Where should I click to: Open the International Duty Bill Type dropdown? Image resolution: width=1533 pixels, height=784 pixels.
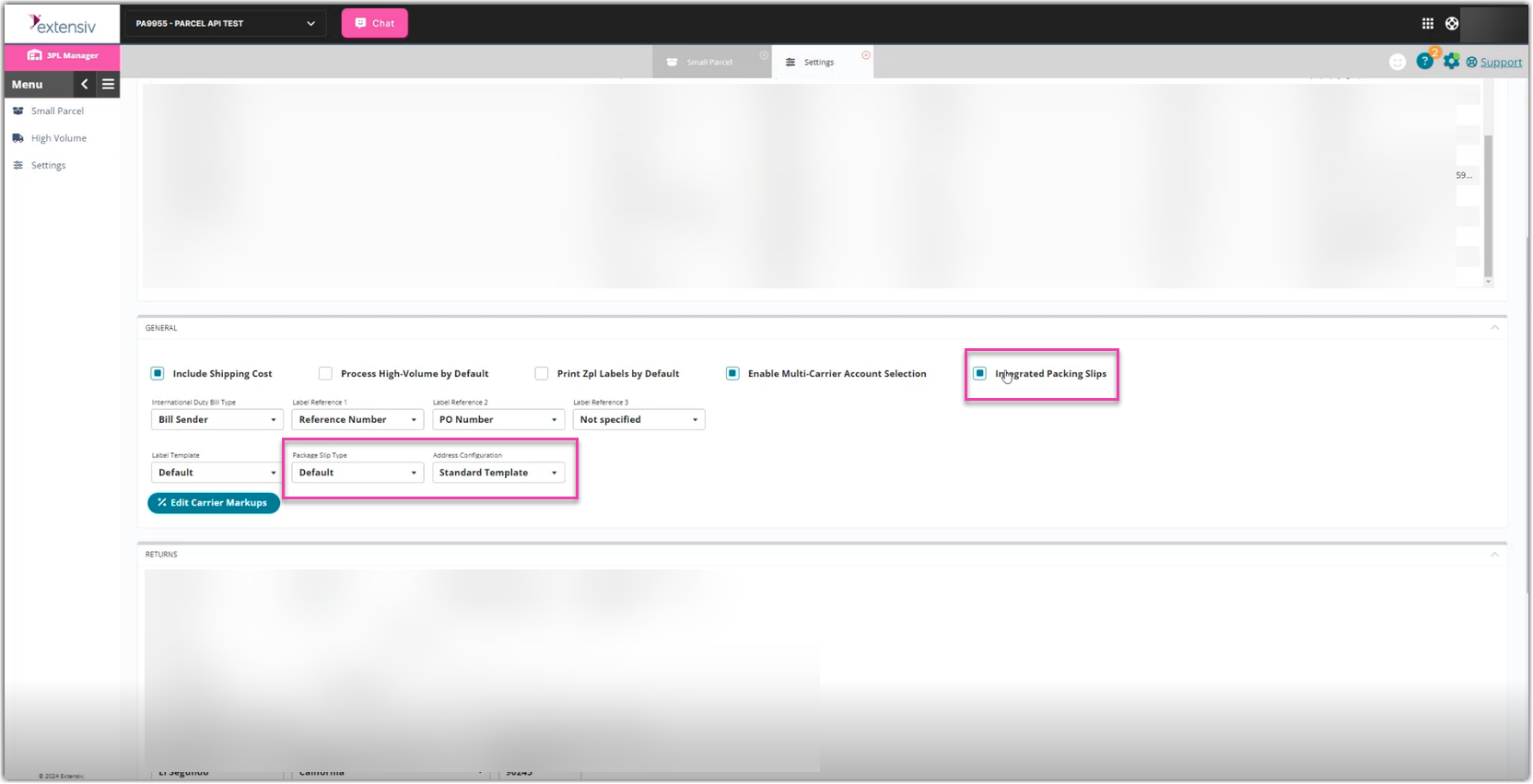pos(216,419)
